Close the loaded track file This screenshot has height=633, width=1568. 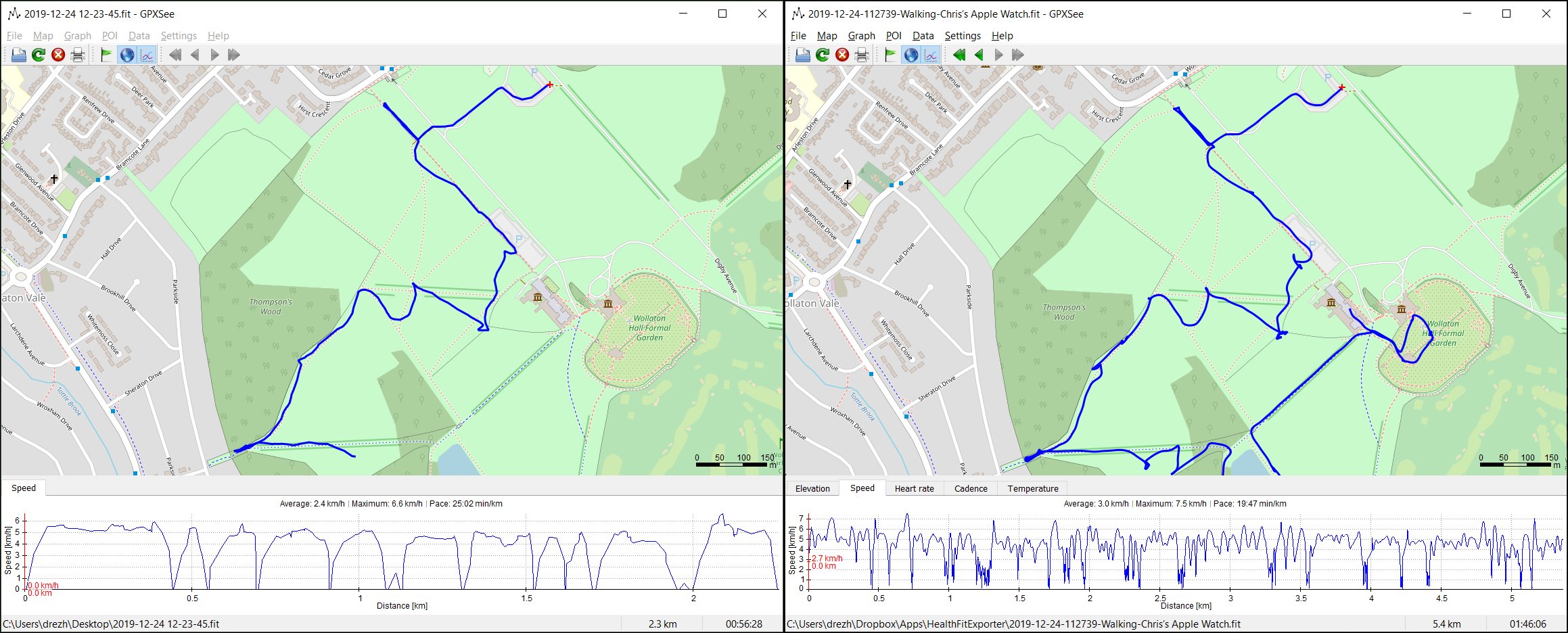[x=59, y=55]
